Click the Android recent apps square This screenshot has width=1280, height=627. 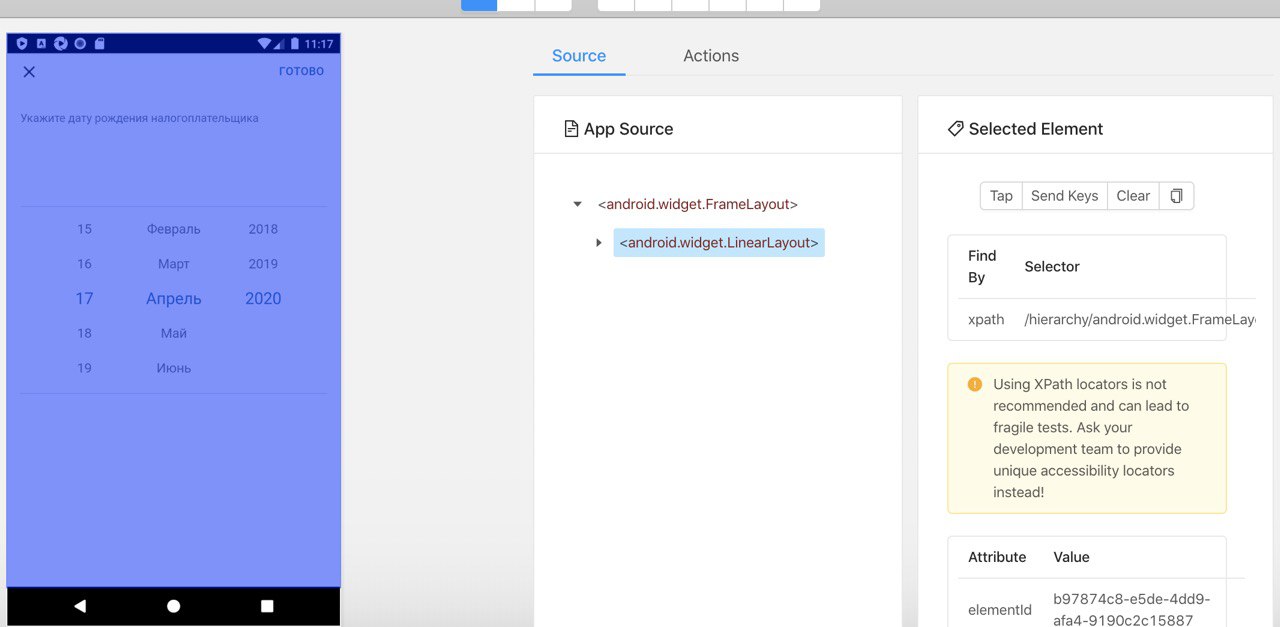(x=267, y=606)
